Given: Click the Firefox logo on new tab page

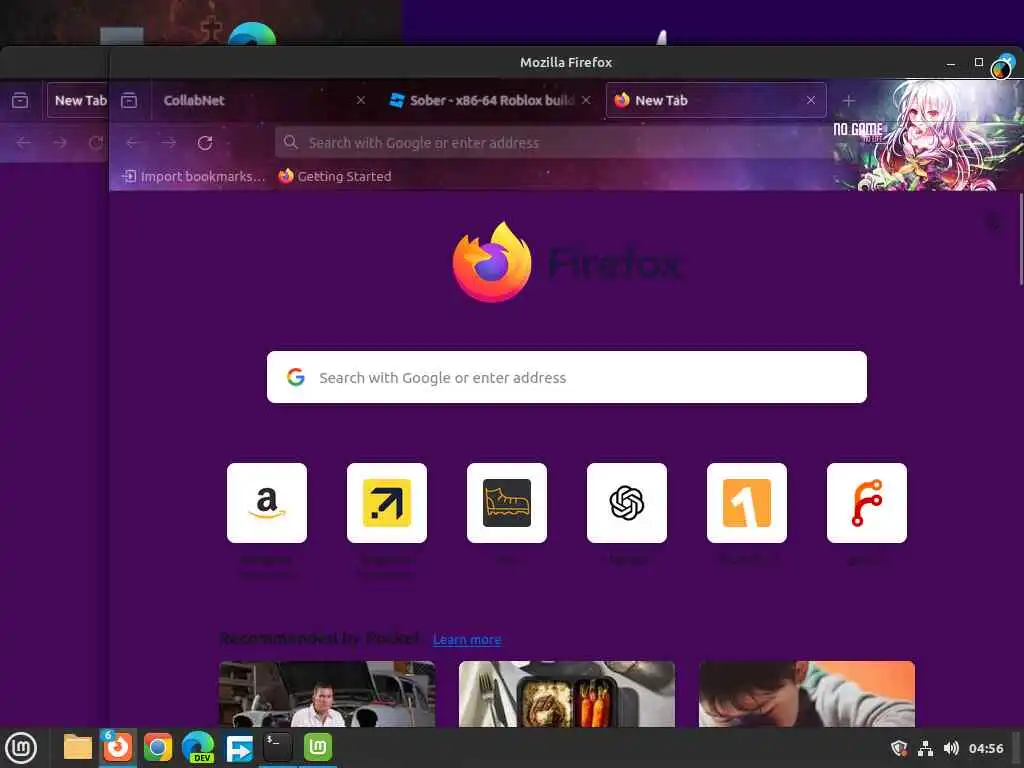Looking at the screenshot, I should (x=491, y=263).
